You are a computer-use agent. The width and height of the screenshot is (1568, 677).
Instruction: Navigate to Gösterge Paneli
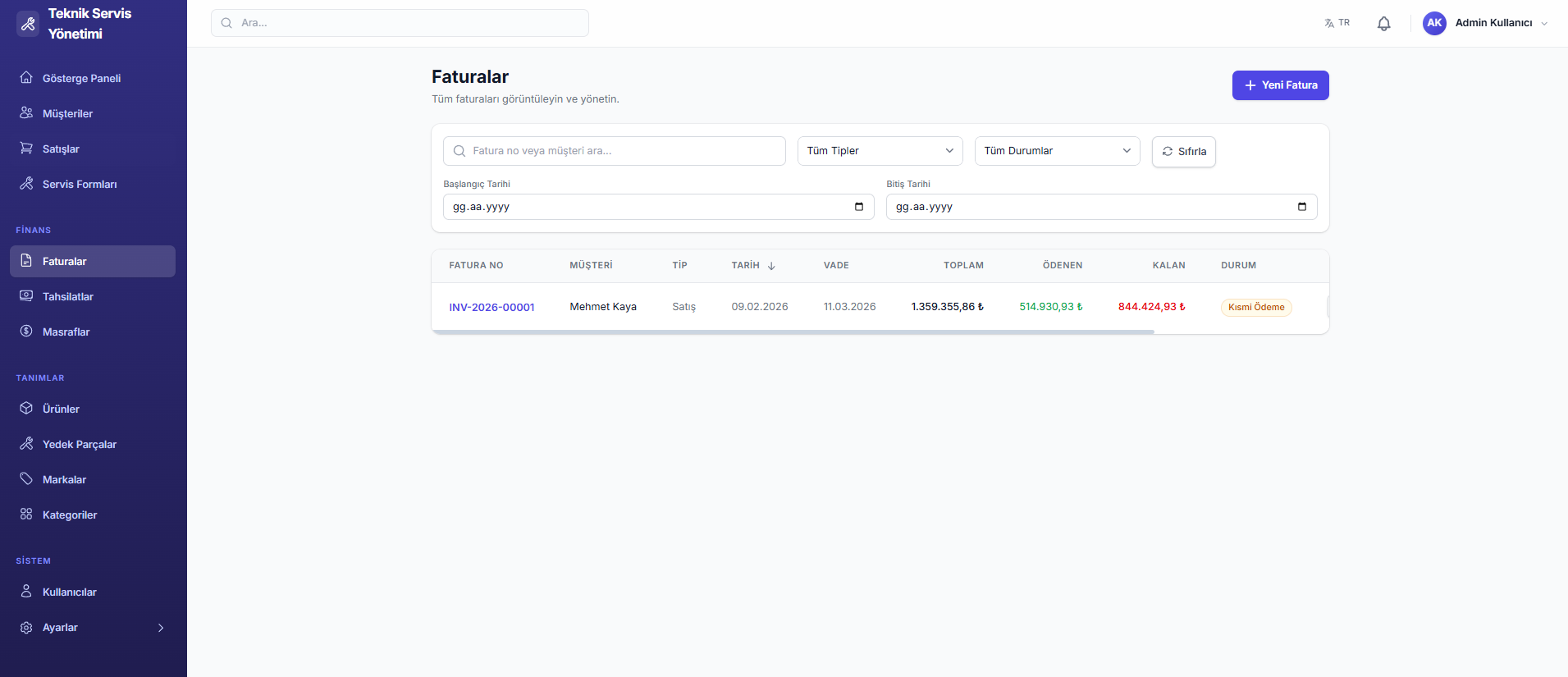point(81,79)
